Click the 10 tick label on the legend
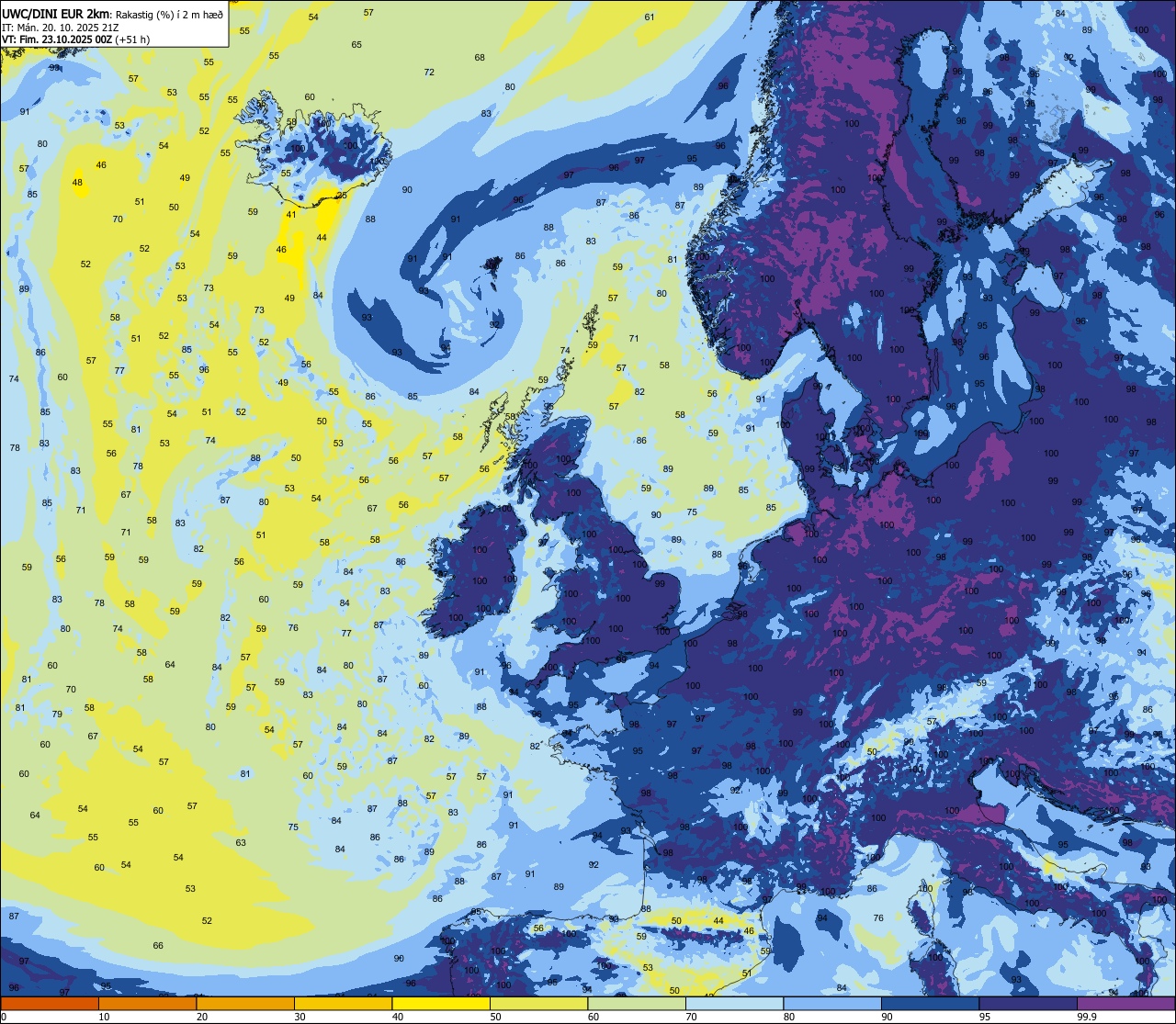The image size is (1176, 1024). 104,1017
